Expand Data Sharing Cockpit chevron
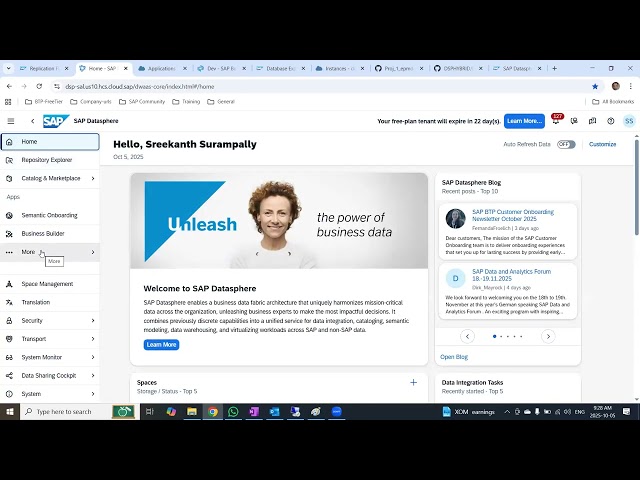This screenshot has height=480, width=640. (x=93, y=376)
